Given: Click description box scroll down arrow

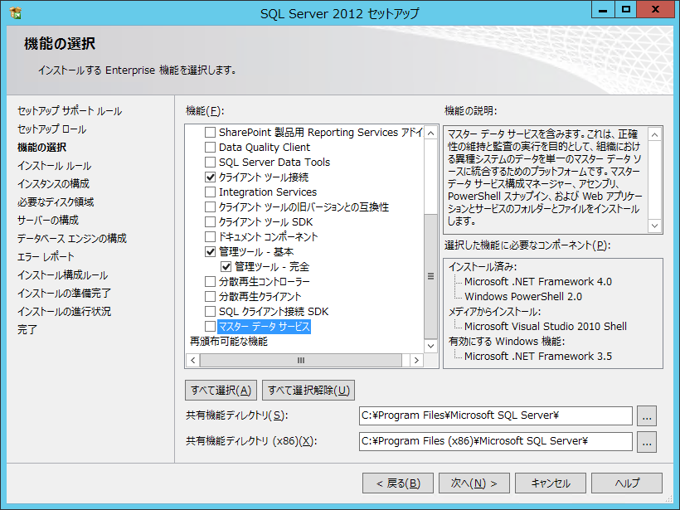Looking at the screenshot, I should coord(655,226).
